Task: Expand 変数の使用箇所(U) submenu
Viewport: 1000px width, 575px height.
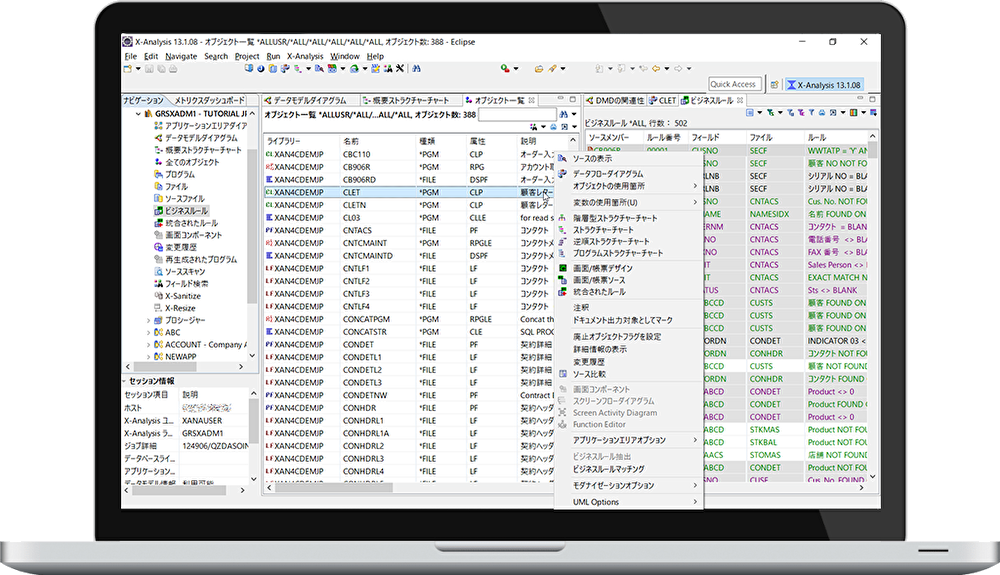Action: pyautogui.click(x=628, y=202)
